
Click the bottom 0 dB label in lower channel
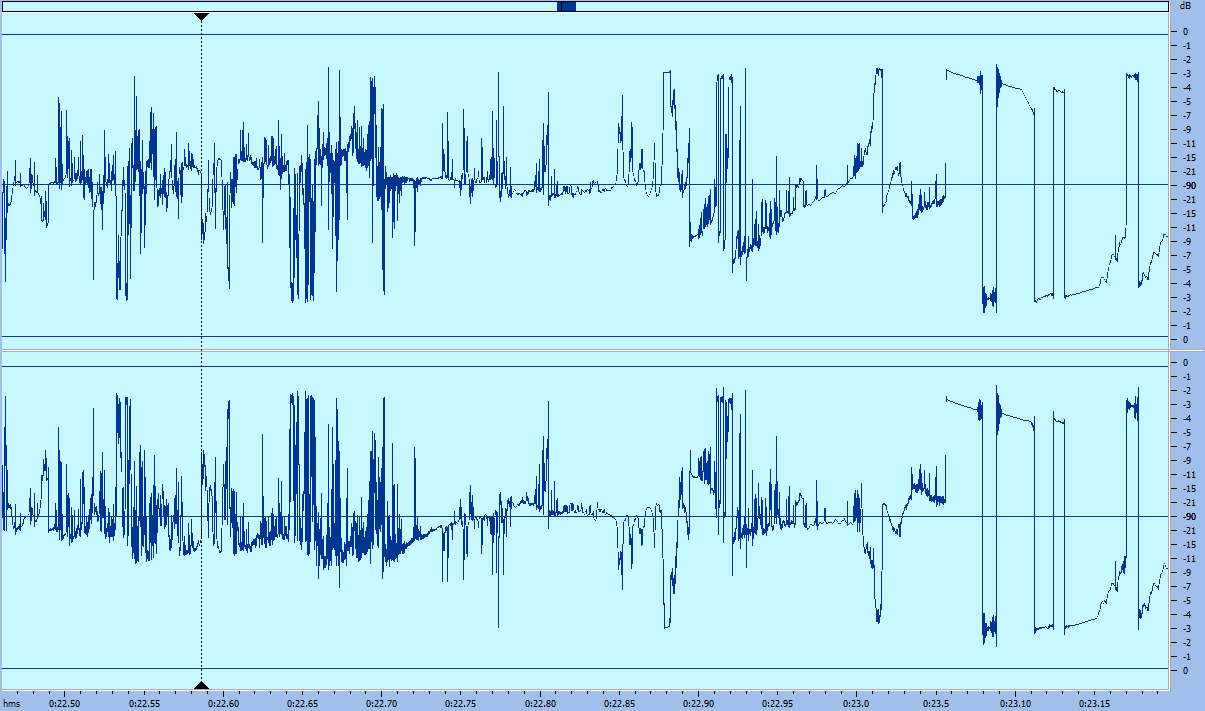pos(1186,670)
